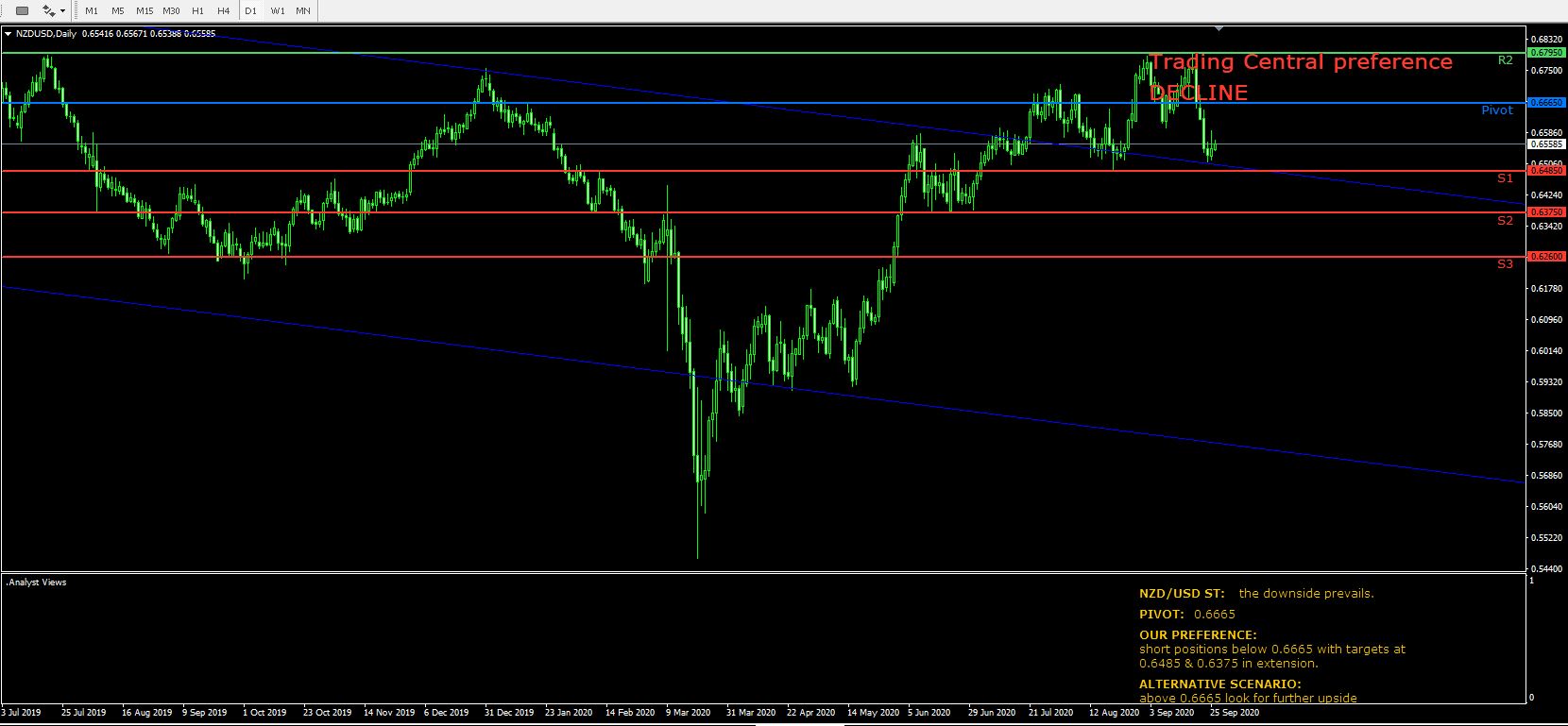
Task: Click the Trading Central preference text
Action: pyautogui.click(x=1301, y=62)
